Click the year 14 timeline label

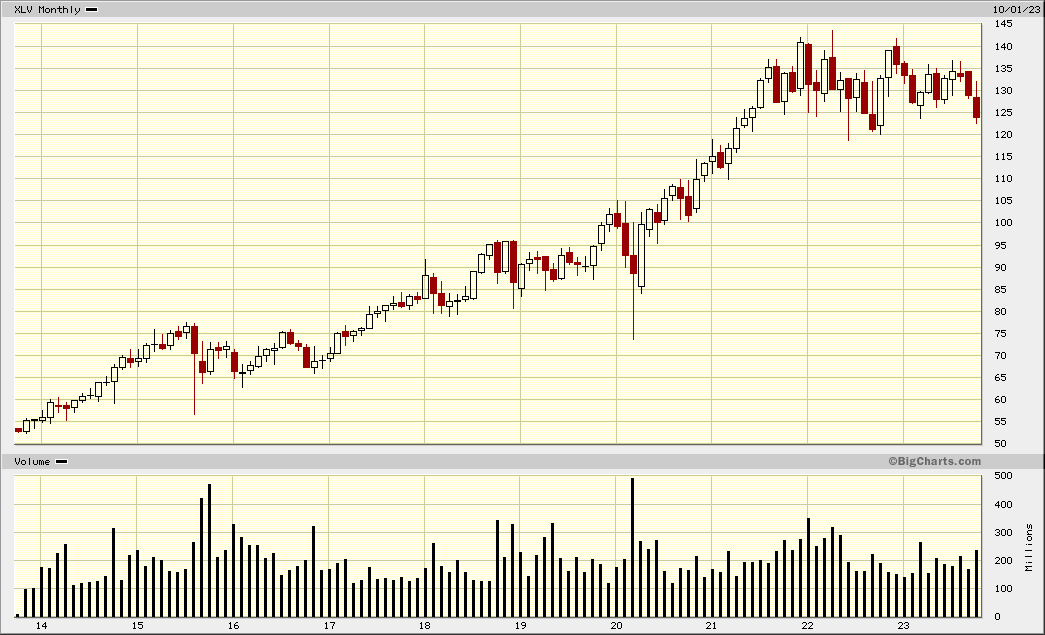pyautogui.click(x=41, y=626)
